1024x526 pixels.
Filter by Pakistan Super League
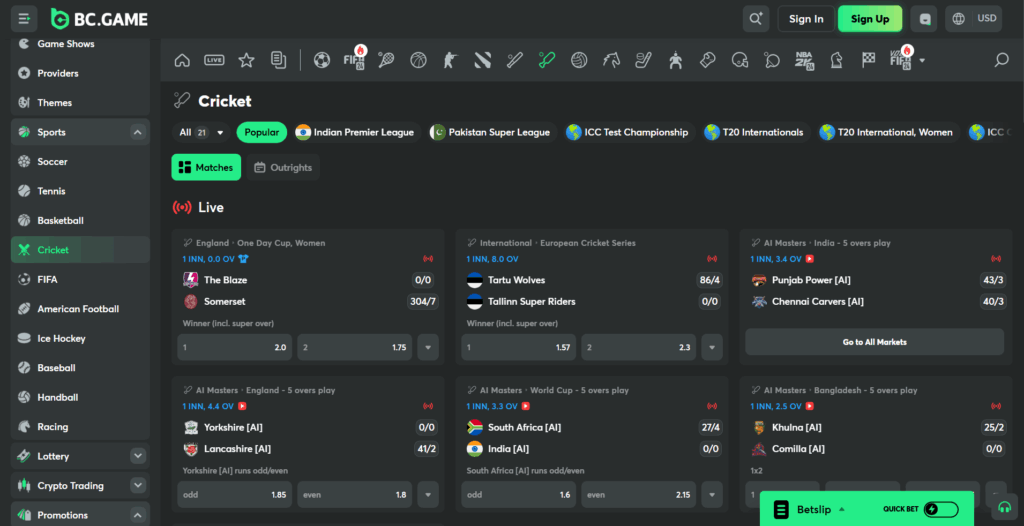tap(491, 132)
